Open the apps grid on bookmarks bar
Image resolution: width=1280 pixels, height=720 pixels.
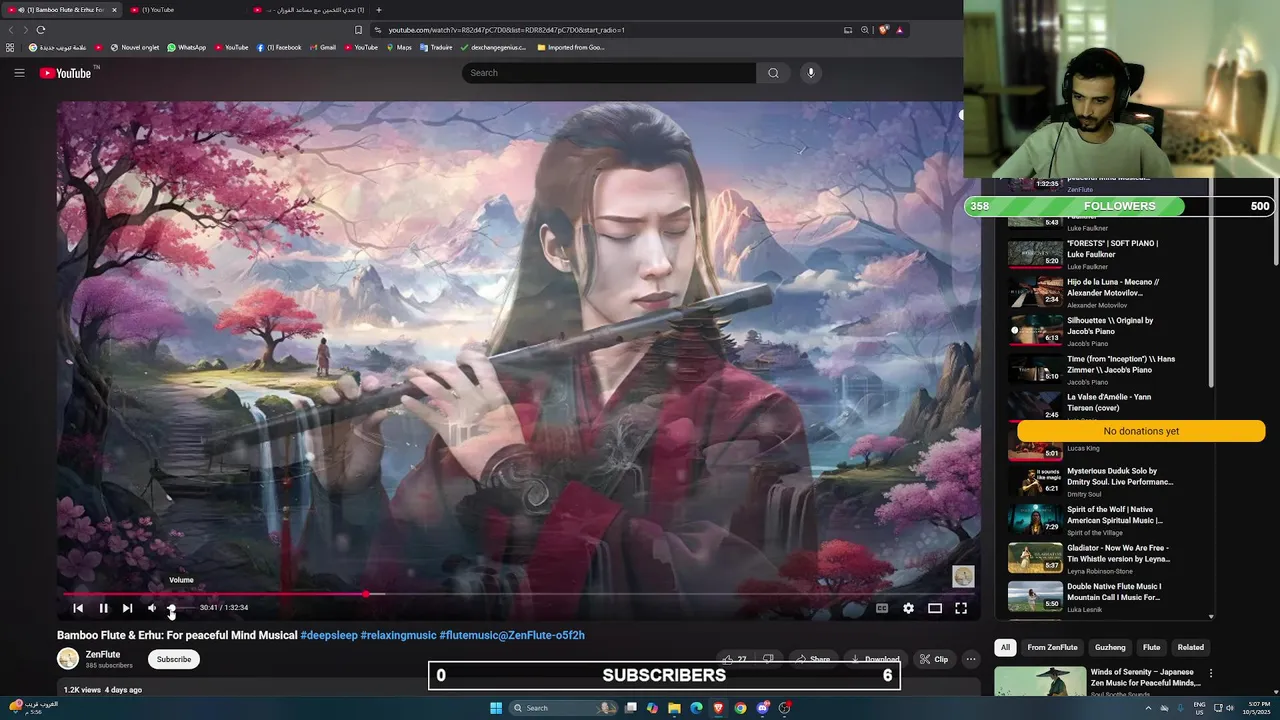click(10, 47)
